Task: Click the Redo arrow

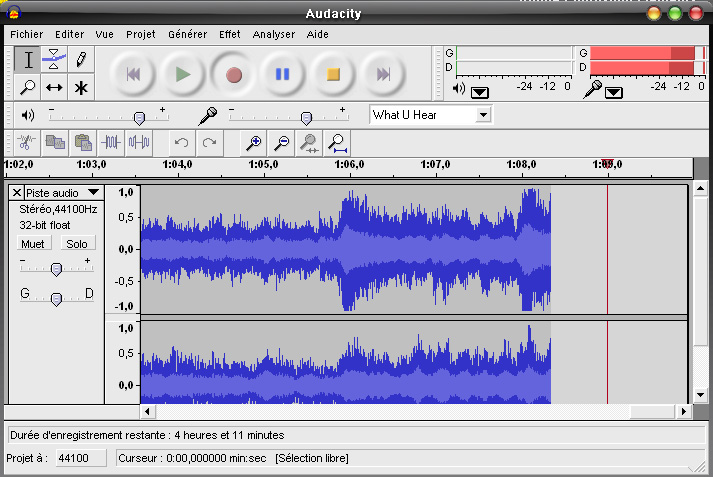Action: coord(209,143)
